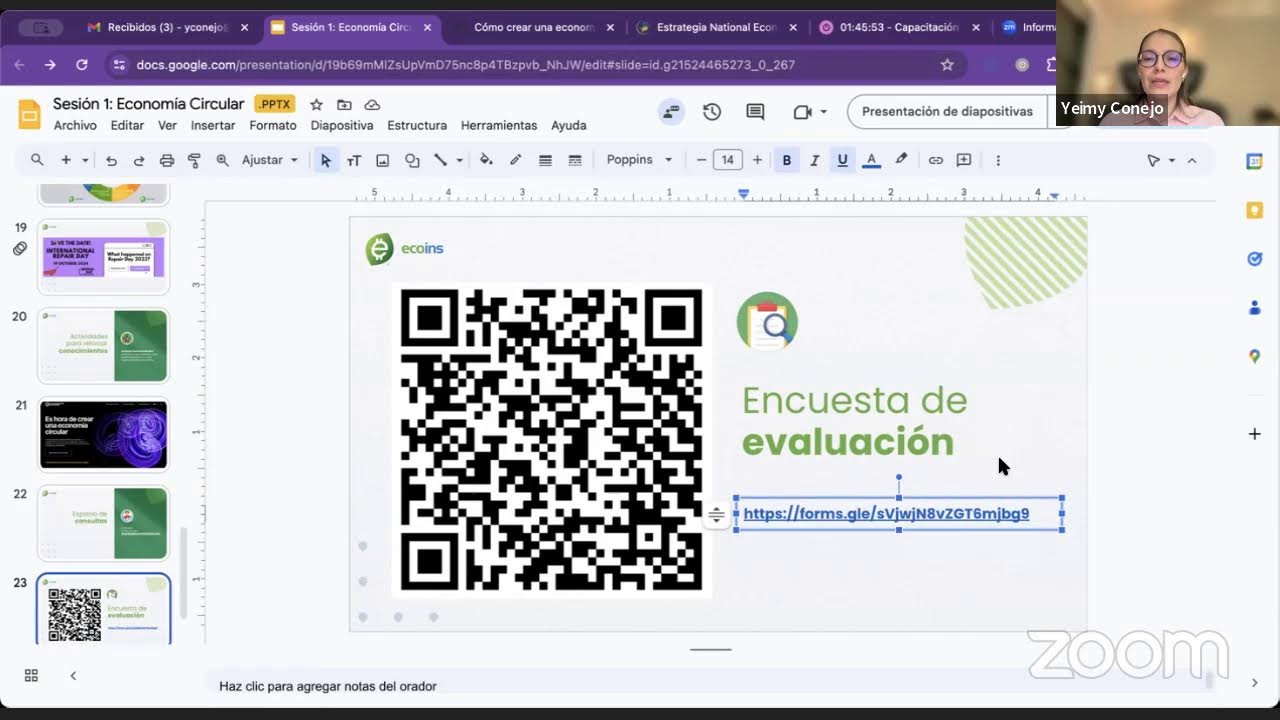The width and height of the screenshot is (1280, 720).
Task: Click the grid view icon
Action: tap(31, 676)
